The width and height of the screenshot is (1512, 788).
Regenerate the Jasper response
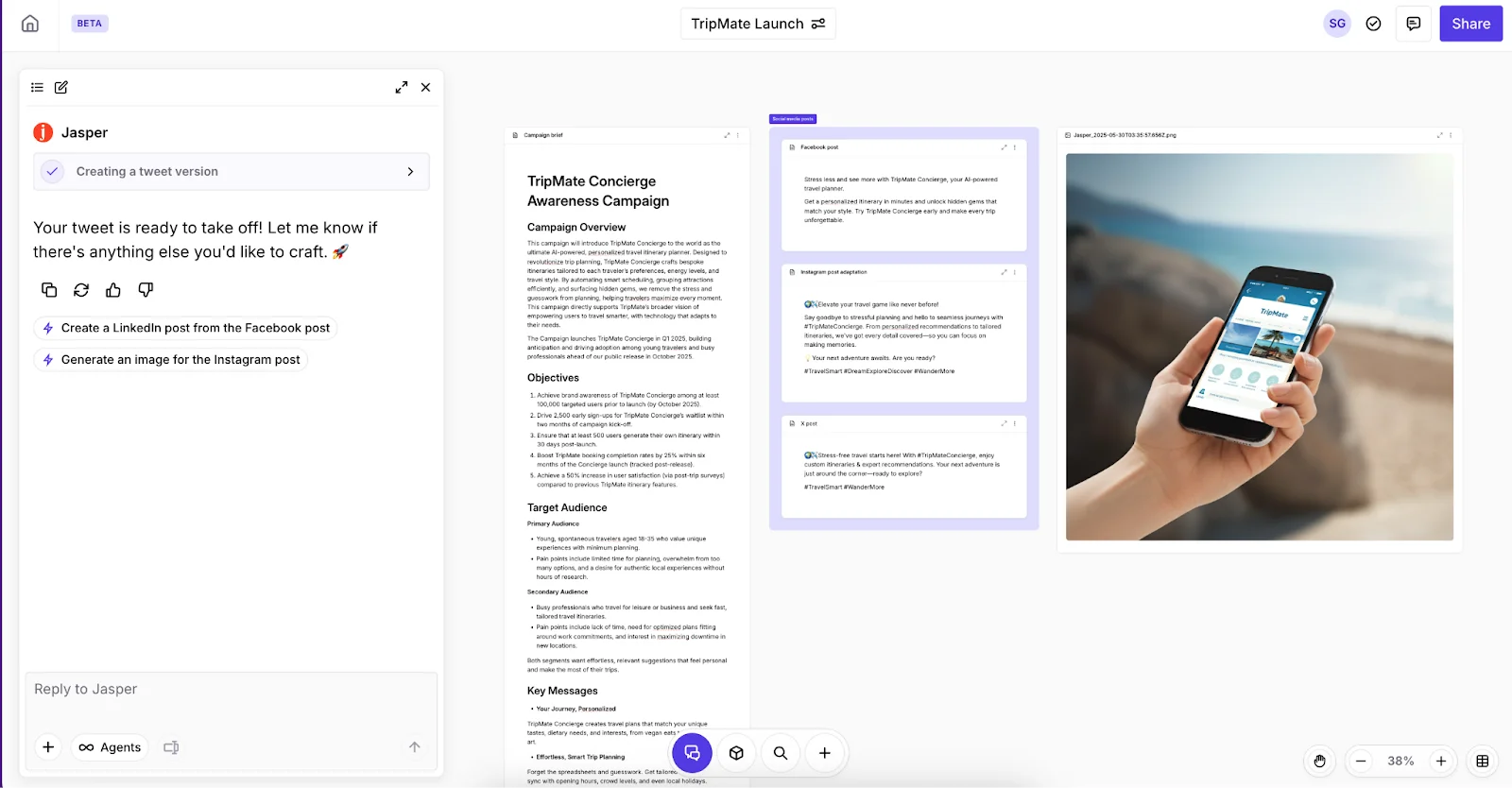[x=81, y=290]
